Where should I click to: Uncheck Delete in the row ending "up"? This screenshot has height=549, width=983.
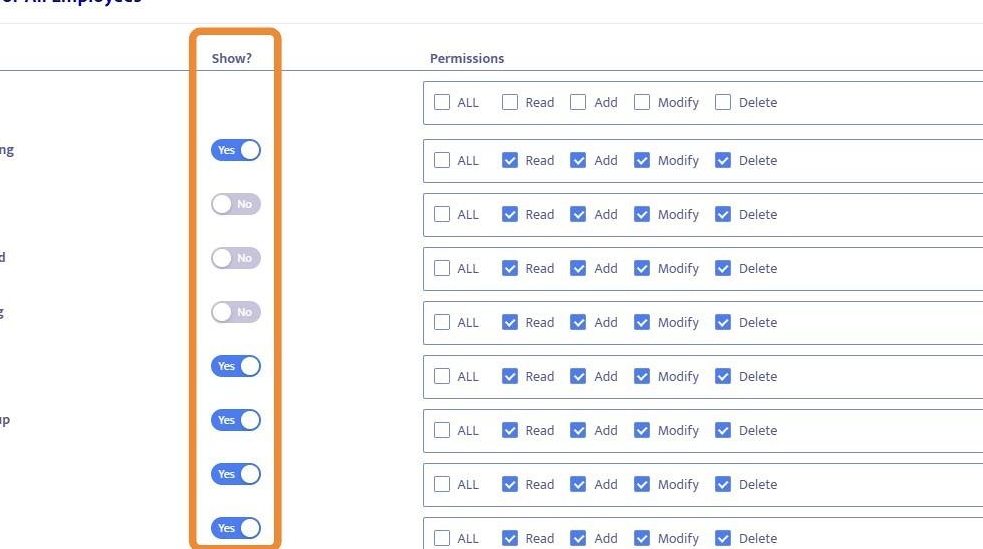(723, 430)
